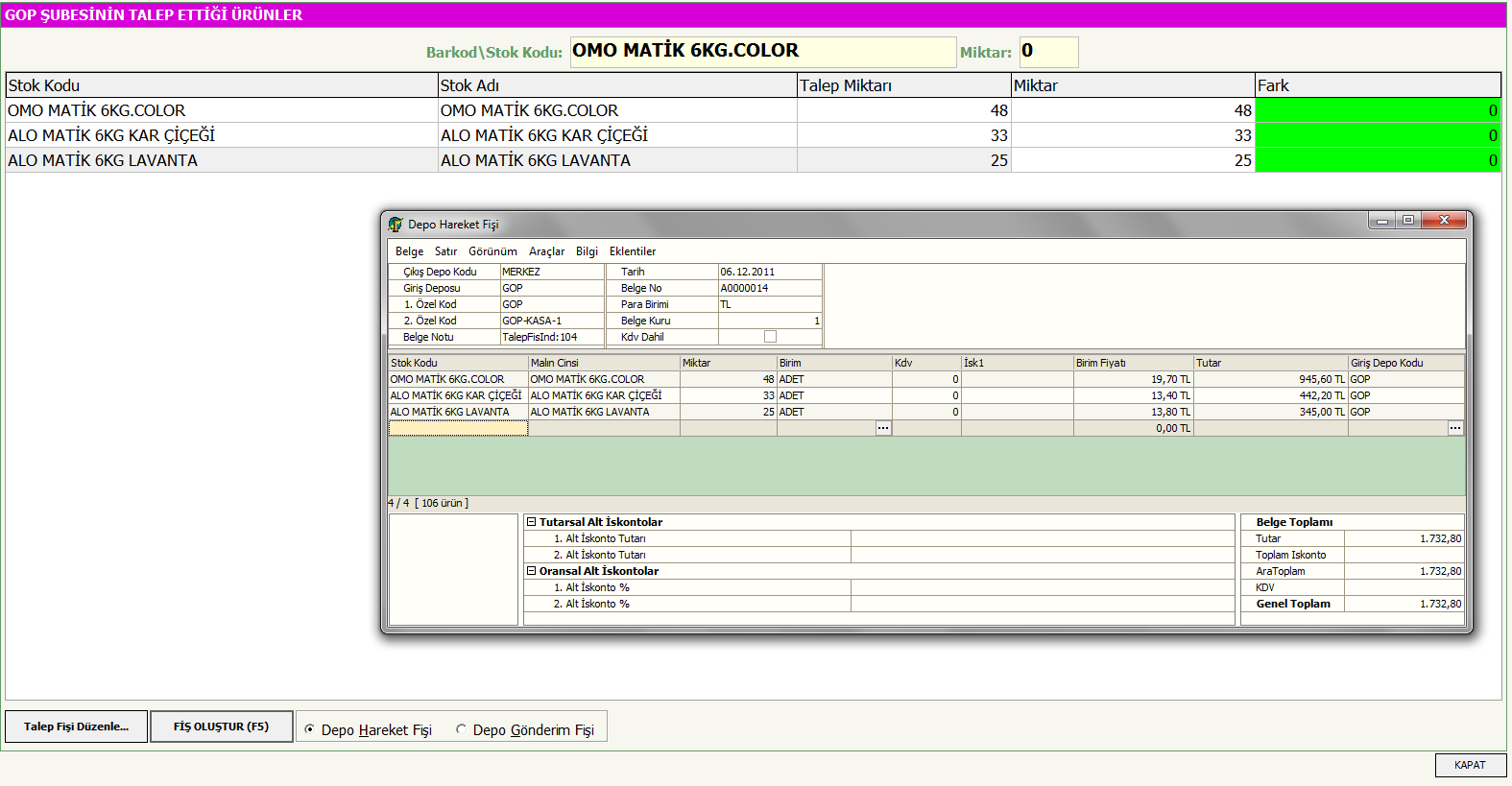1512x786 pixels.
Task: Click the 2. Özel Kod value GOP-KASA-1
Action: (552, 321)
